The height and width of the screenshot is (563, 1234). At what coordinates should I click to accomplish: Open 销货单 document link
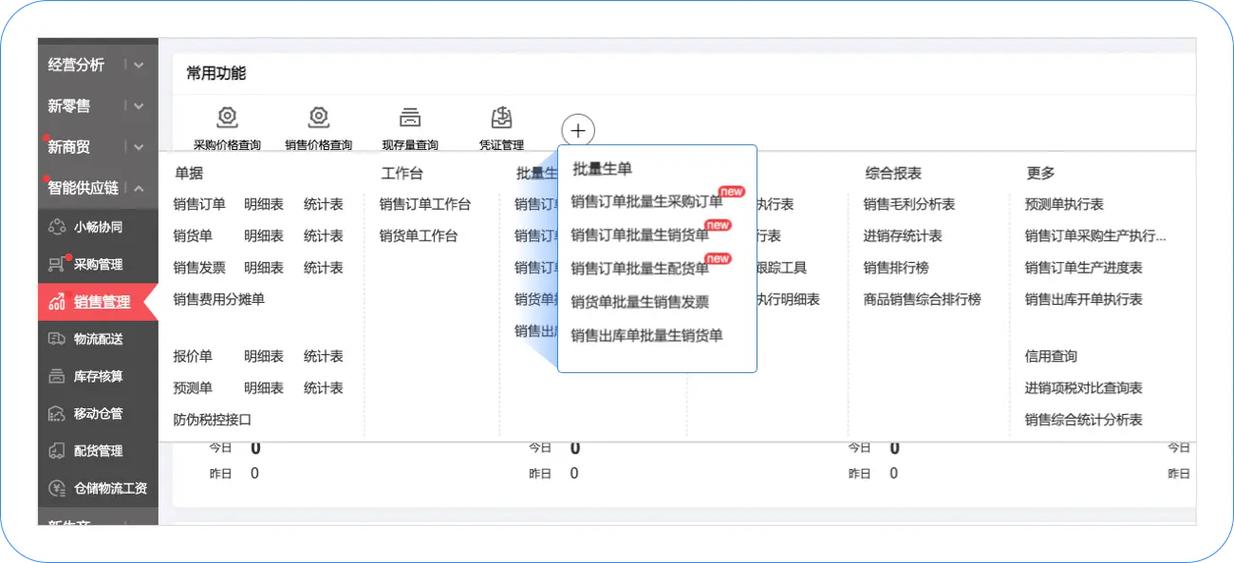[x=193, y=236]
